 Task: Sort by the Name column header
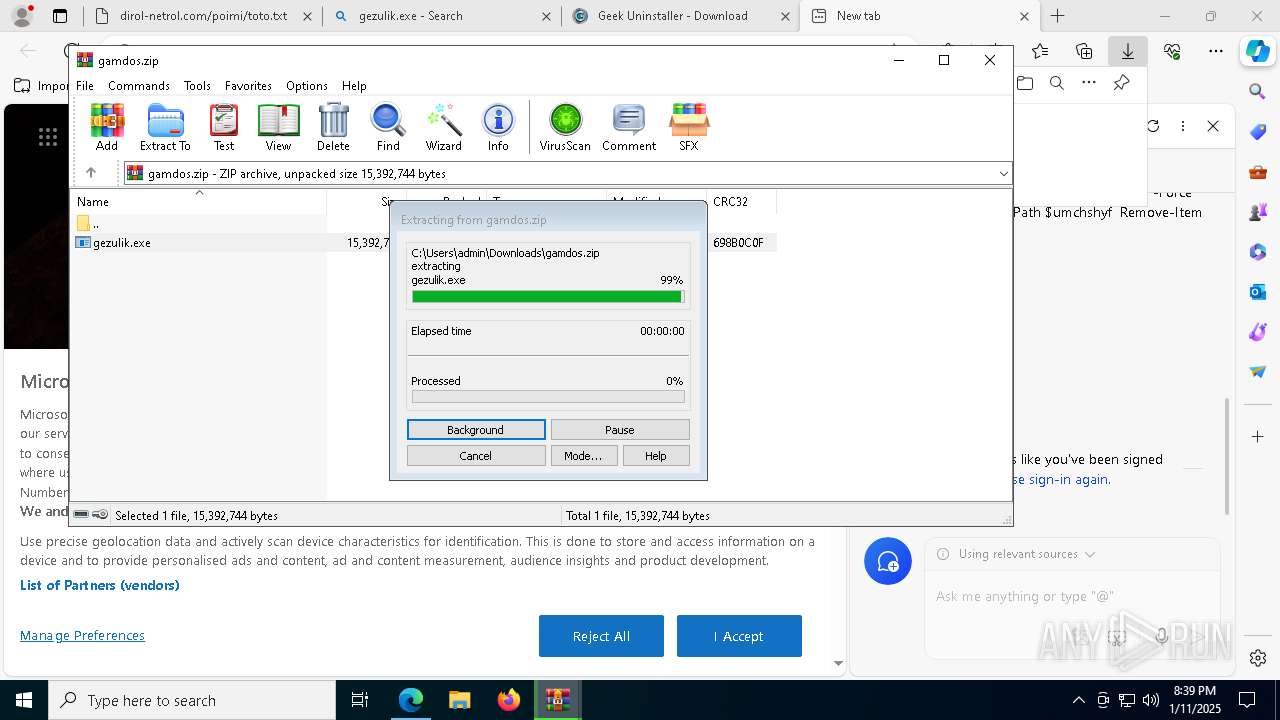pos(200,202)
